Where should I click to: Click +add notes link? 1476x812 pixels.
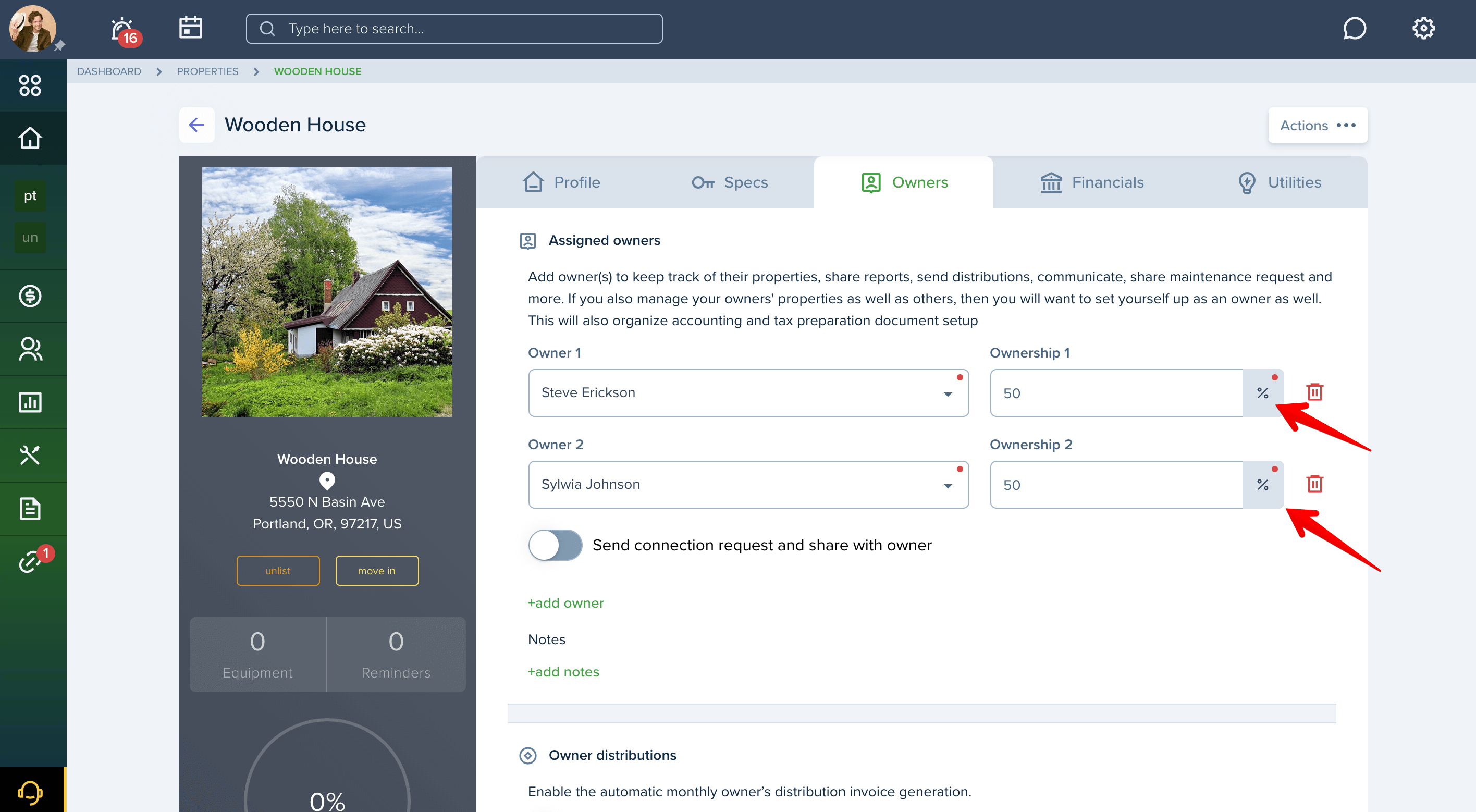pos(563,672)
